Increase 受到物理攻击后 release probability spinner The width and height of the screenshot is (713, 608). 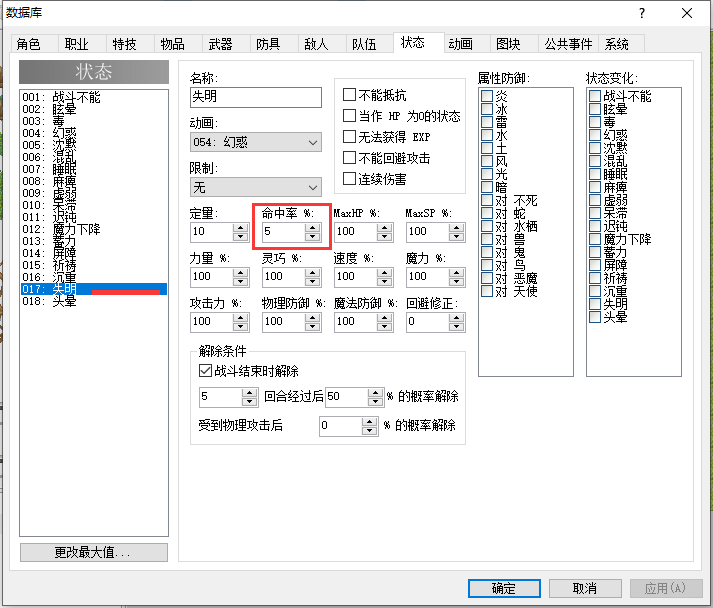pos(369,422)
